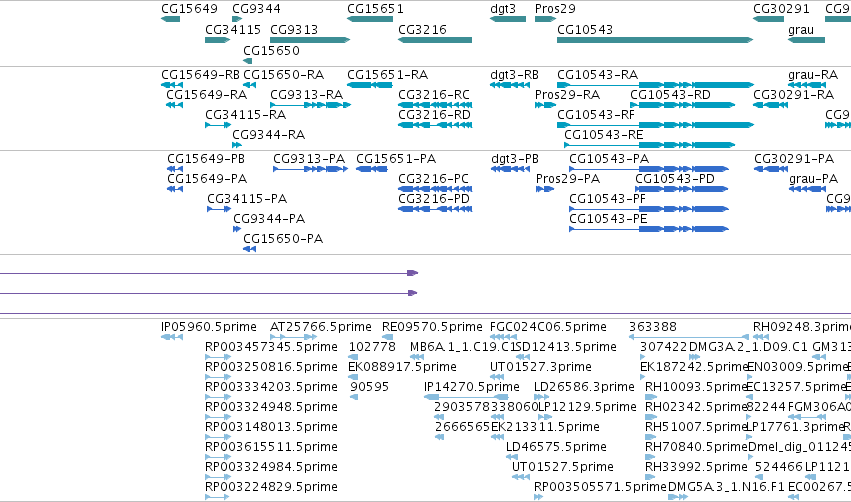
Task: Select protein CG15650-PA
Action: click(x=249, y=249)
